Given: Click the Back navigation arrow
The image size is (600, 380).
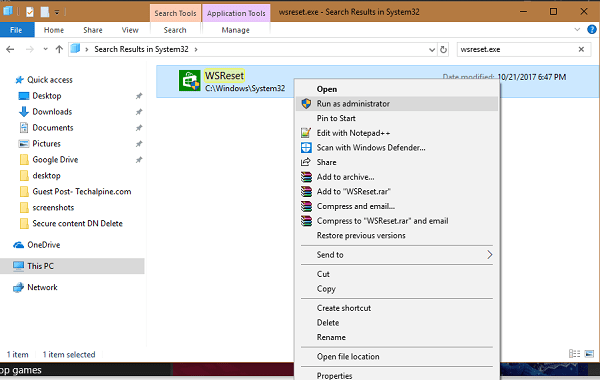Looking at the screenshot, I should click(x=10, y=49).
